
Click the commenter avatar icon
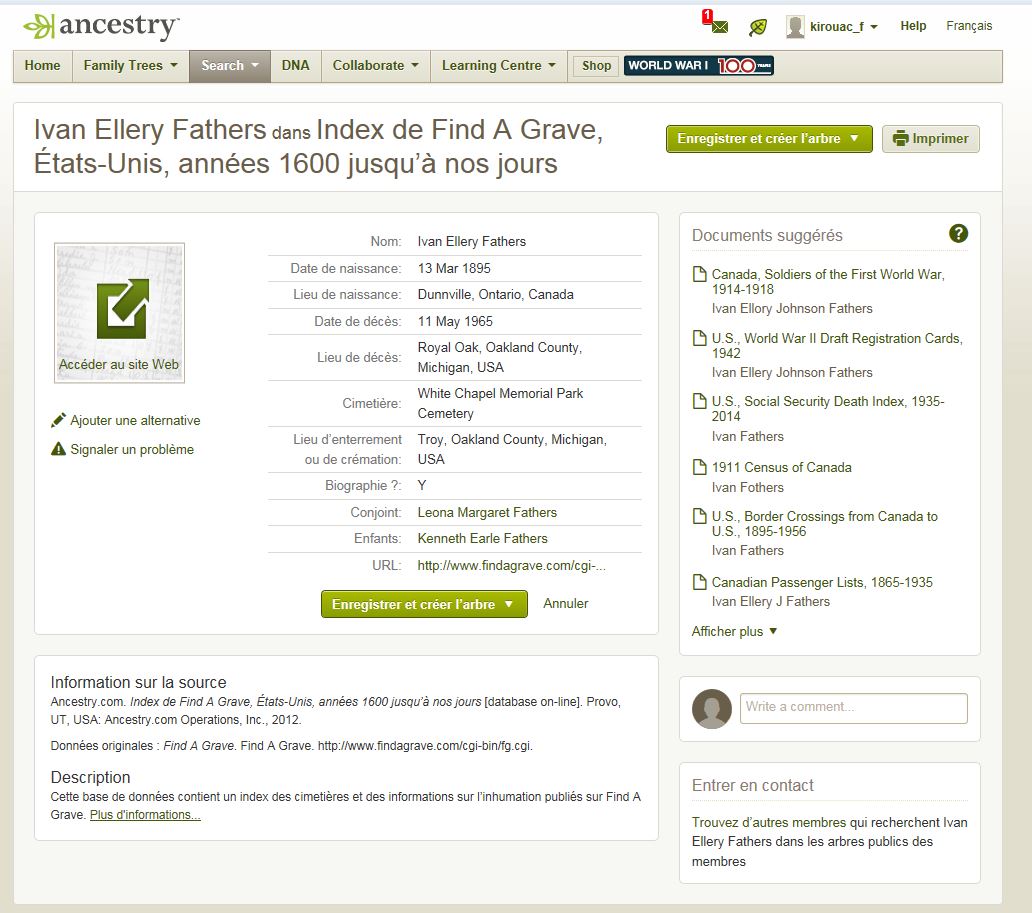point(711,709)
